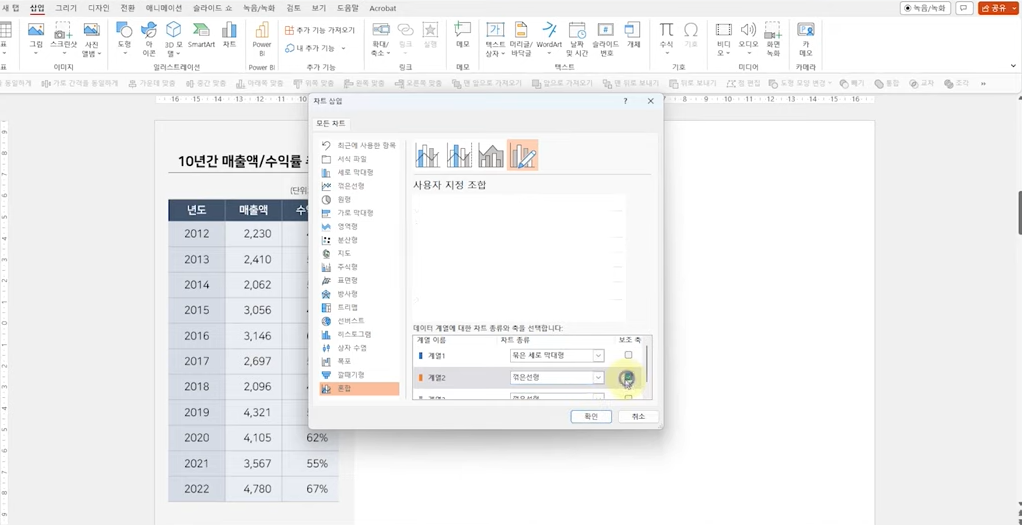Open the 검토 ribbon tab
Screen dimensions: 1022x525
293,8
